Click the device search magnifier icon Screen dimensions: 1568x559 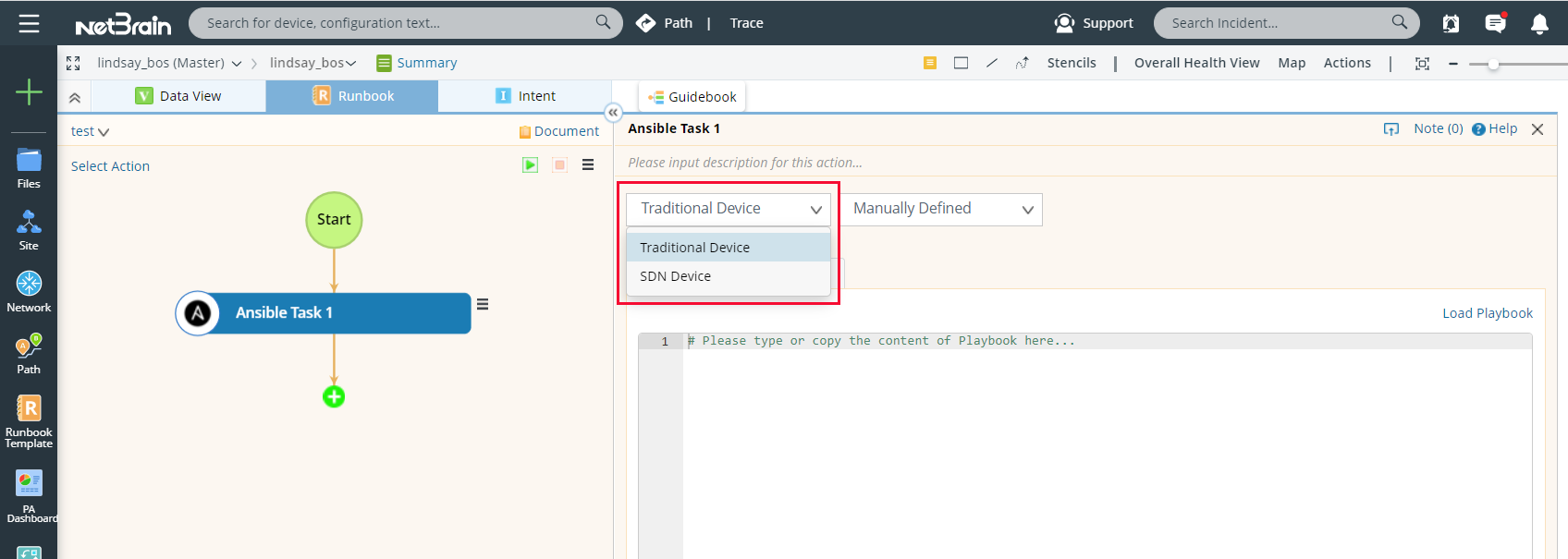click(603, 22)
